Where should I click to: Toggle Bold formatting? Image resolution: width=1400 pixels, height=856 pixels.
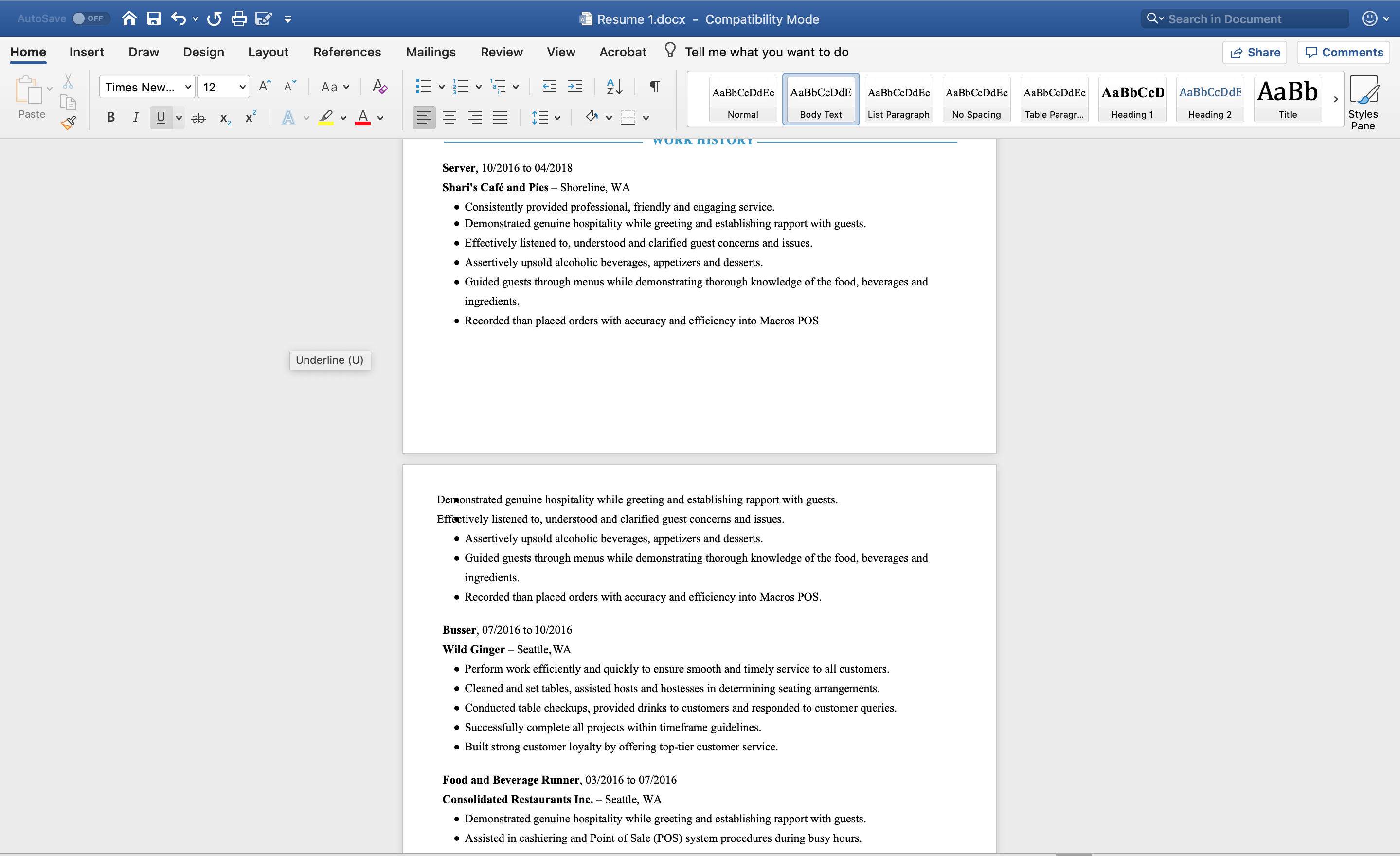pyautogui.click(x=111, y=118)
